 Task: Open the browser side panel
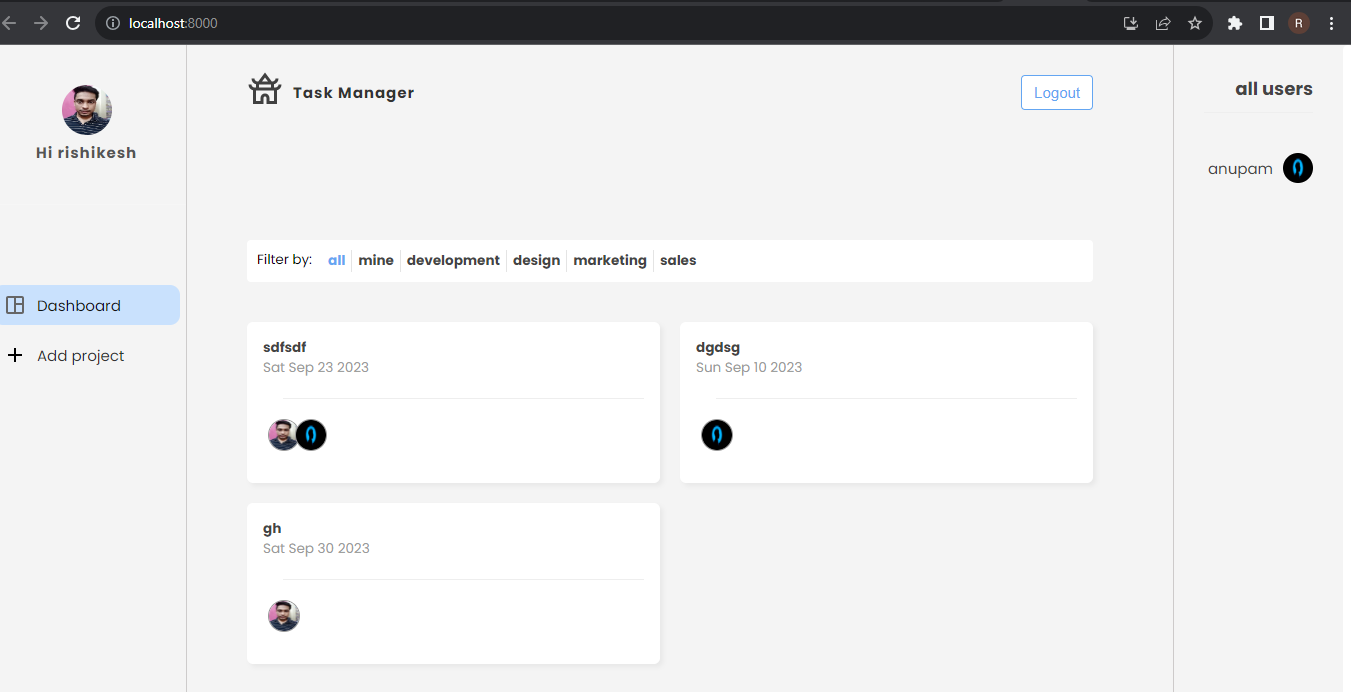[1266, 22]
